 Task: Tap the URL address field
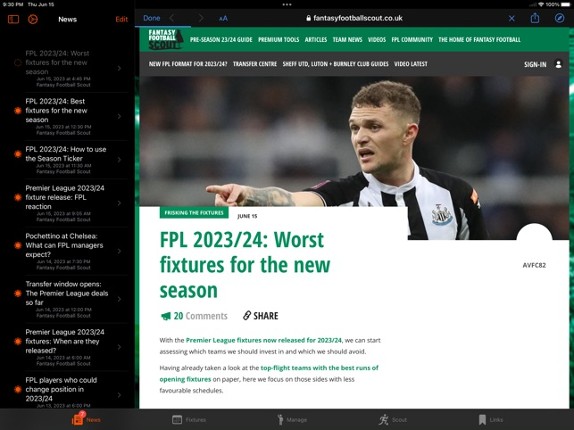coord(354,18)
